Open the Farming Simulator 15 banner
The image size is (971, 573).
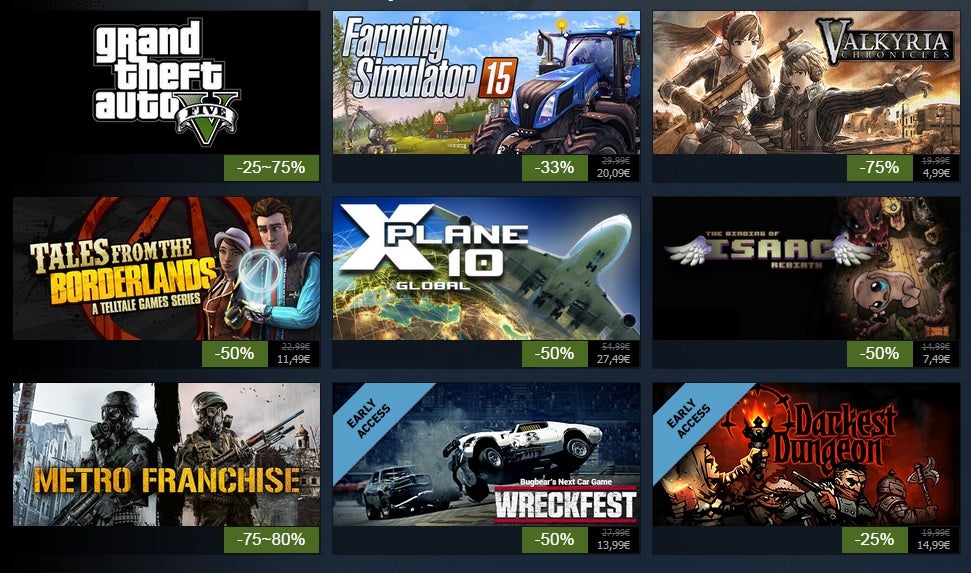click(x=486, y=82)
